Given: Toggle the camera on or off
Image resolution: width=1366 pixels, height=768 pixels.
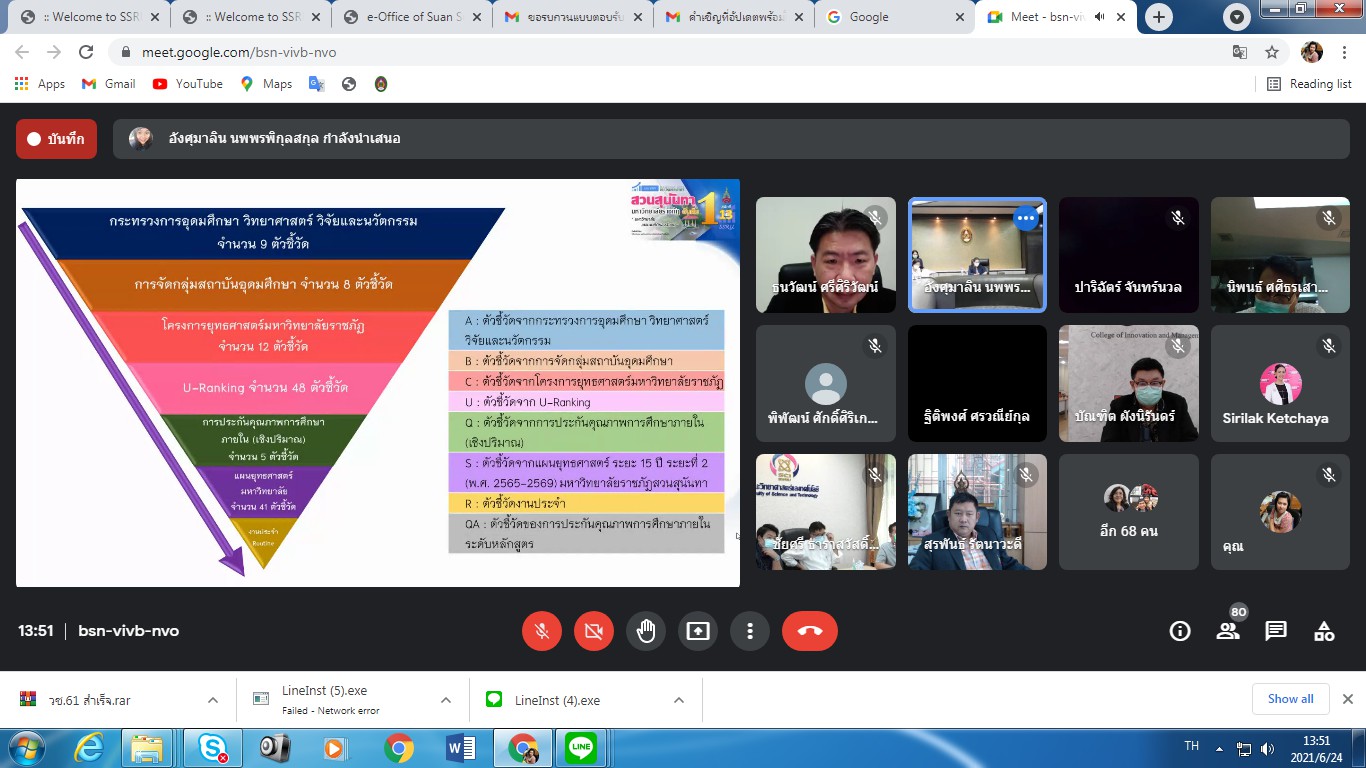Looking at the screenshot, I should (x=594, y=631).
